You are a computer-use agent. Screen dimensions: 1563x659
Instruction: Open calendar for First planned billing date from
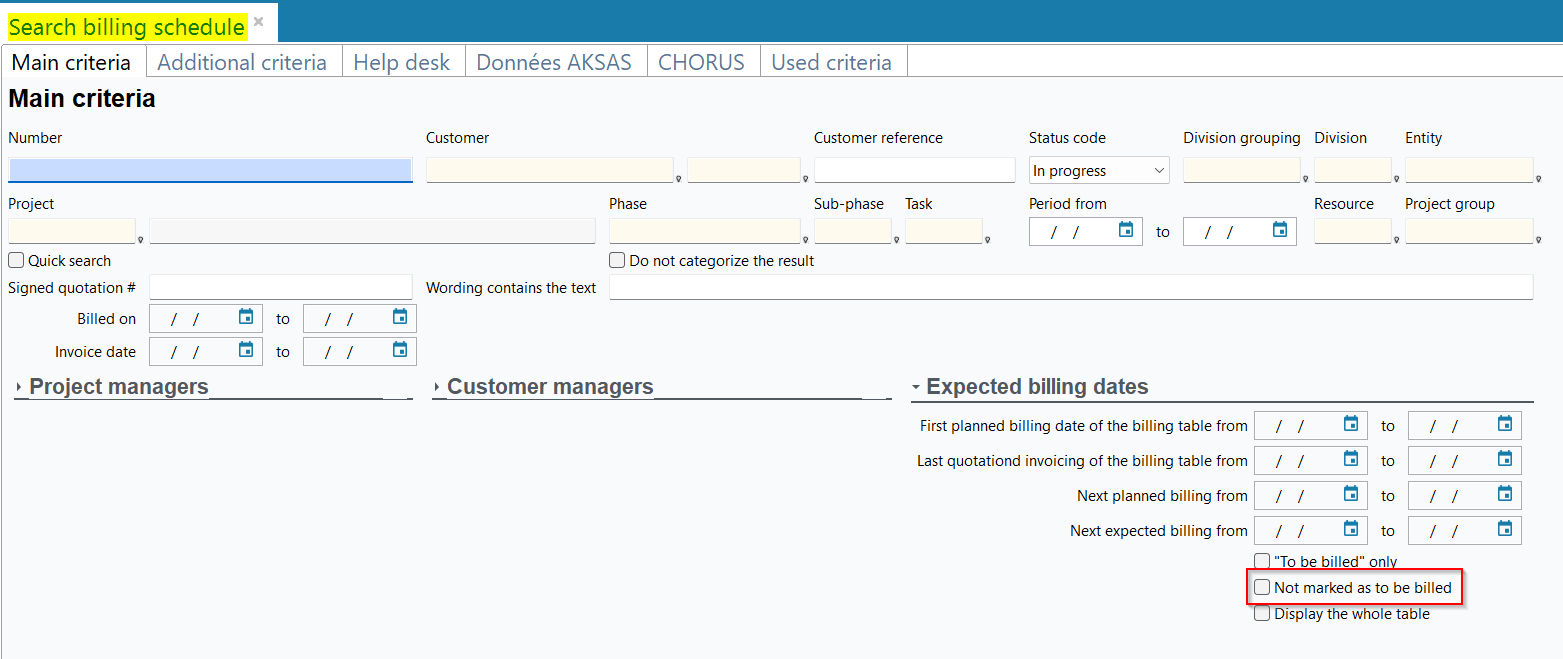tap(1351, 424)
